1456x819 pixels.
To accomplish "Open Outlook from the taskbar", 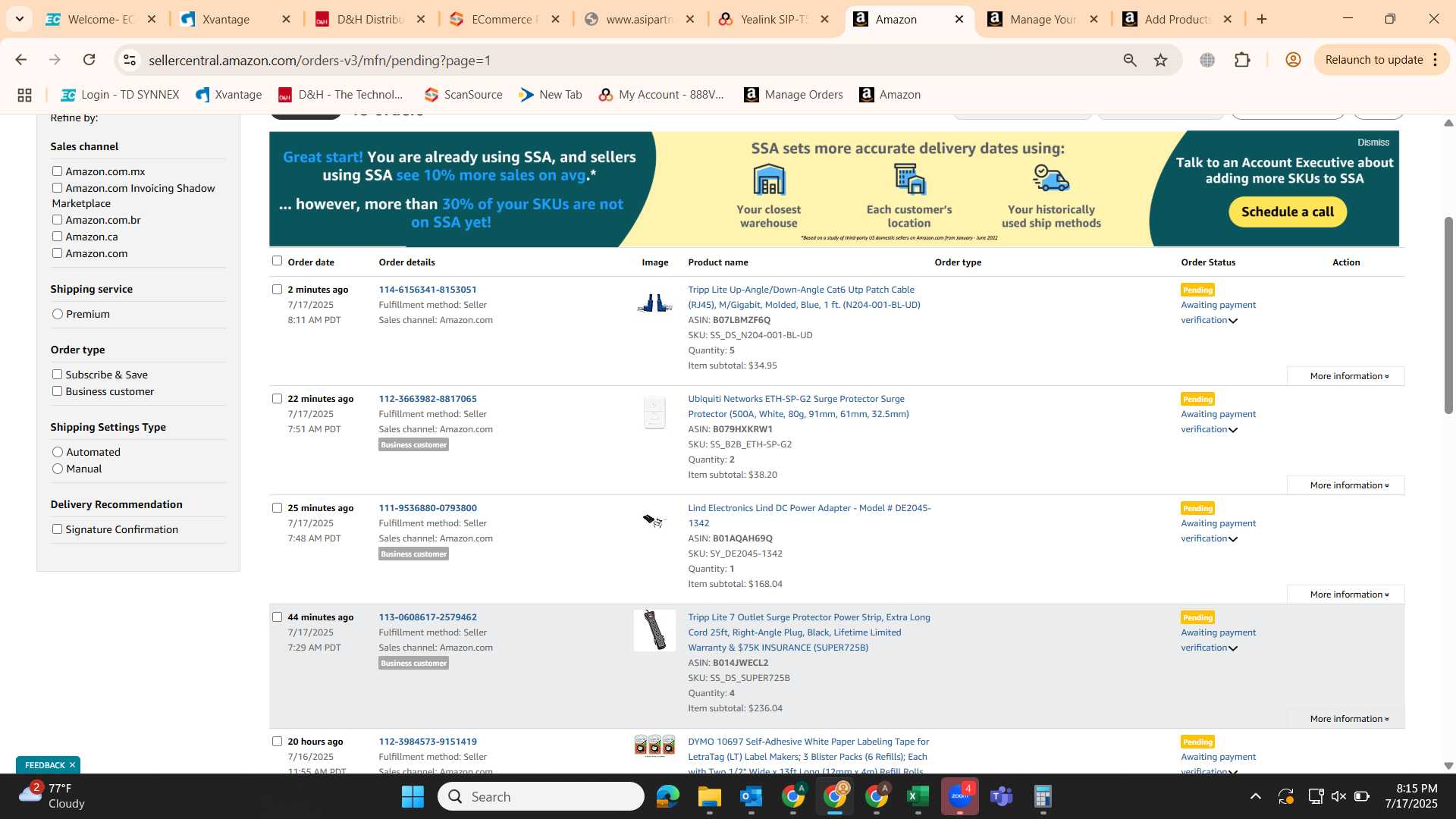I will [x=752, y=797].
